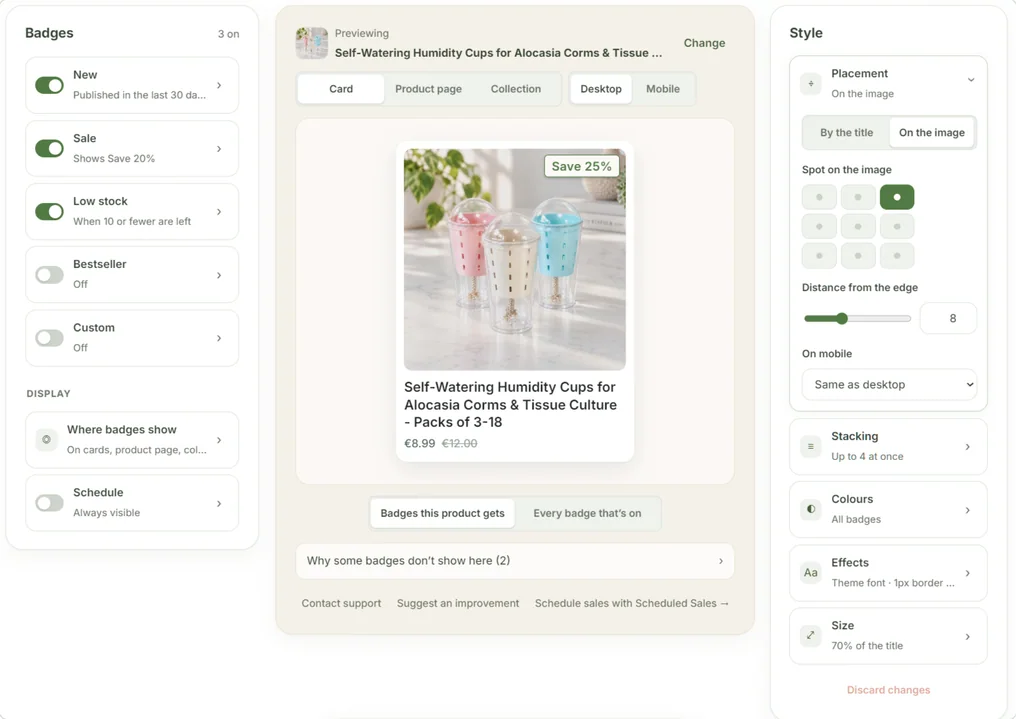Viewport: 1016px width, 719px height.
Task: Click 'Suggest an improvement' link
Action: (x=458, y=603)
